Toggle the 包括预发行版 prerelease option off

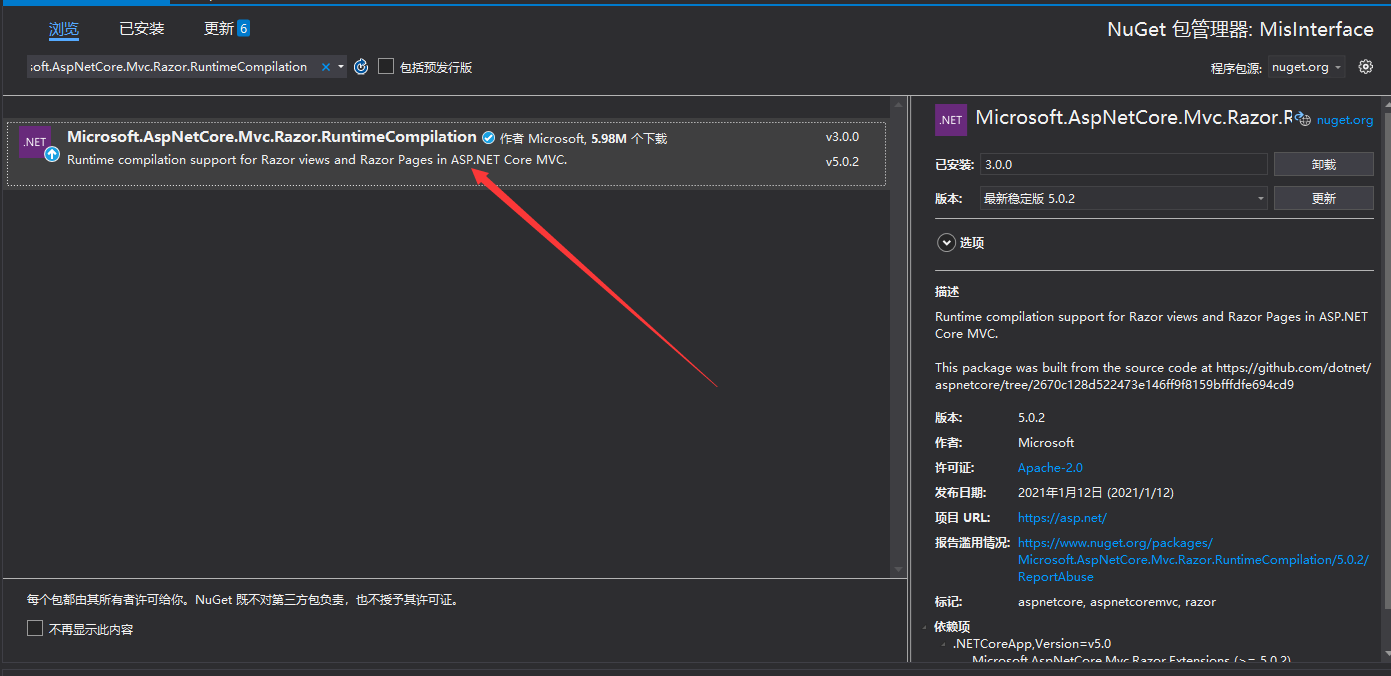click(386, 67)
